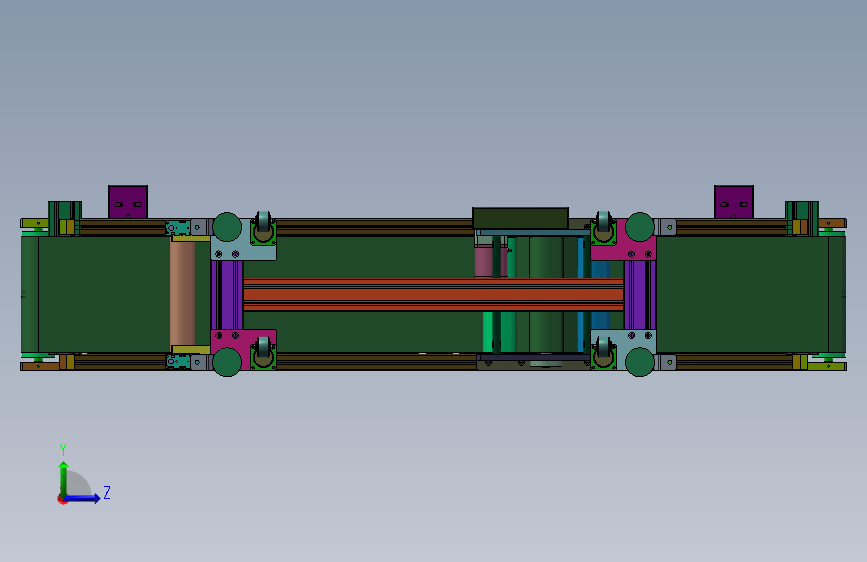This screenshot has width=867, height=562.
Task: Click the blue Z axis arrow of the triad
Action: (83, 498)
